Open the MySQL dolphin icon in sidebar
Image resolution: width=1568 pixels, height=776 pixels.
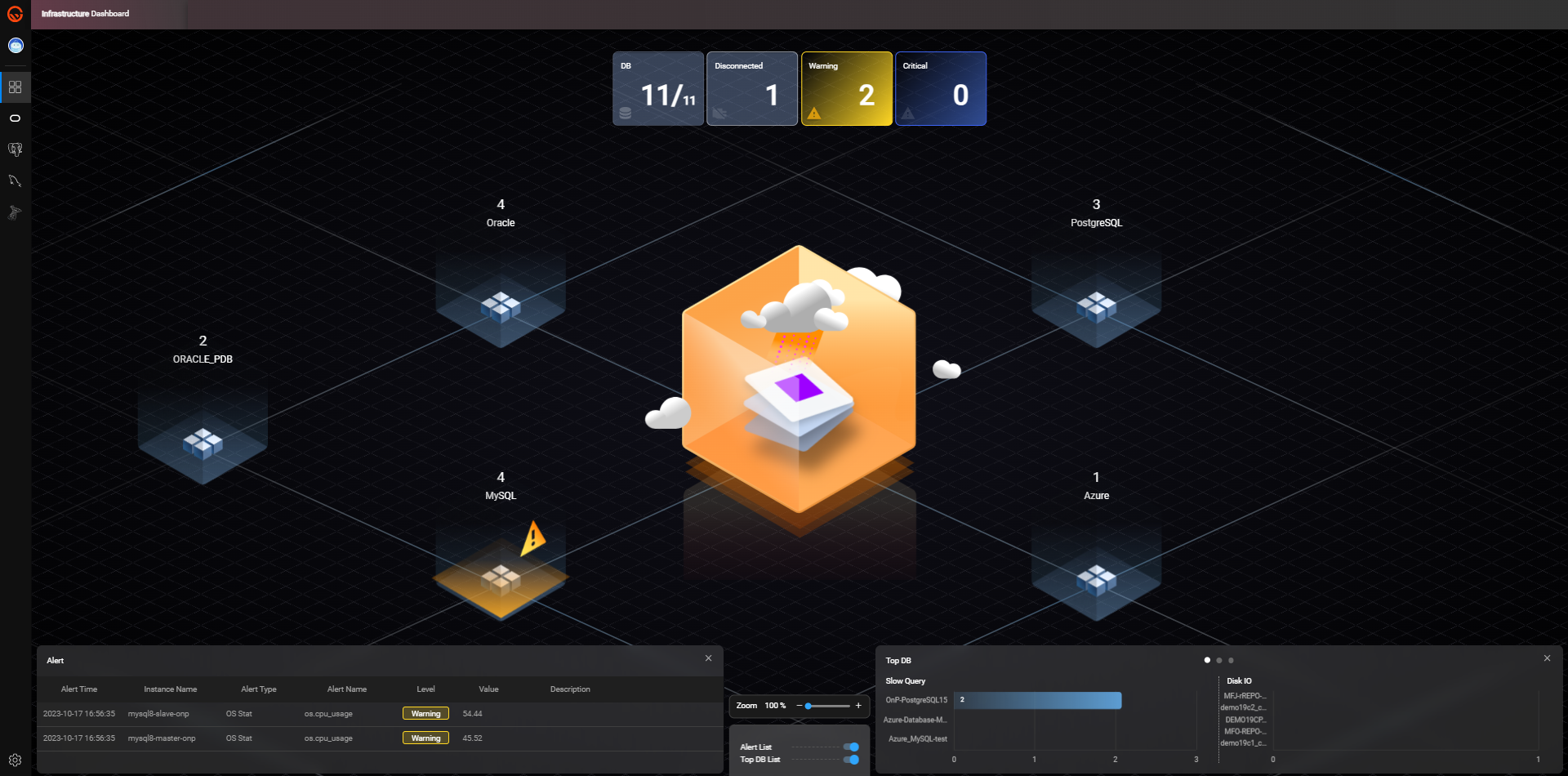[15, 181]
